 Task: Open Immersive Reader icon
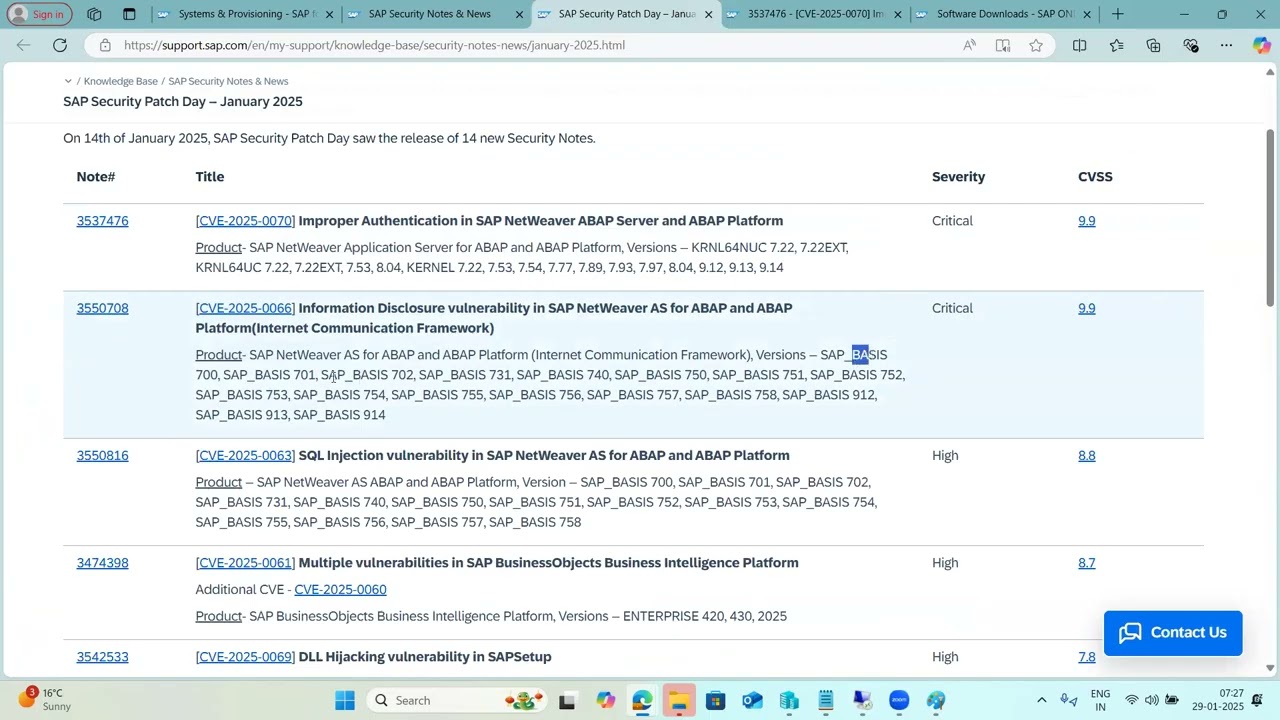pyautogui.click(x=1003, y=45)
